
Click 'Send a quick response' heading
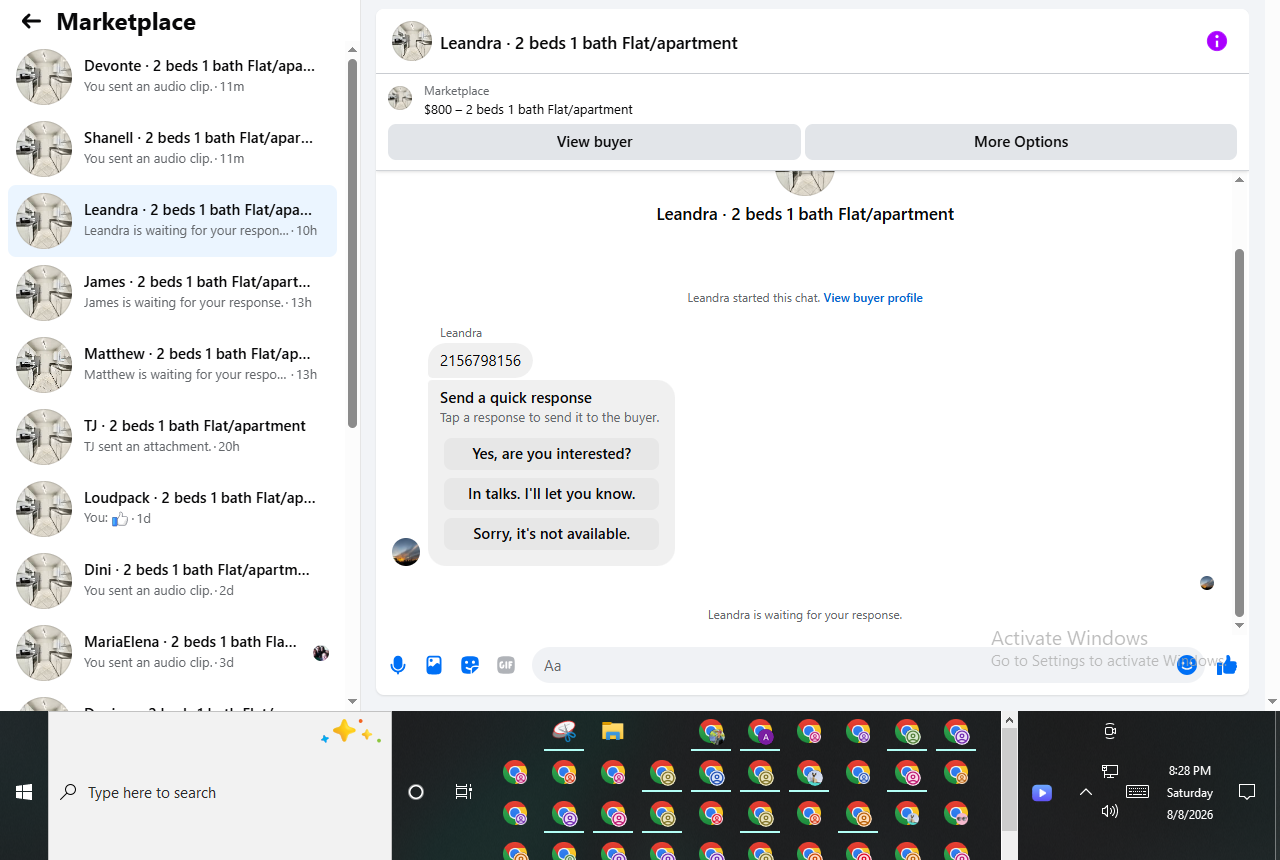(x=516, y=398)
